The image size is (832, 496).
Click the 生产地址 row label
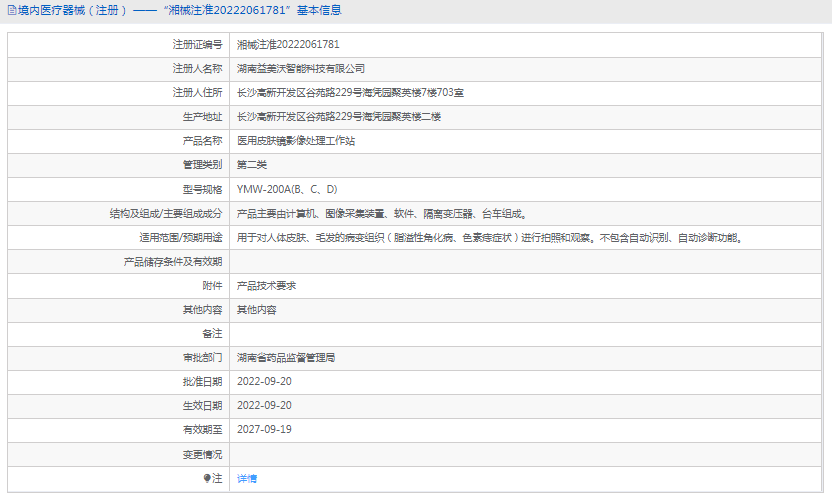[203, 117]
